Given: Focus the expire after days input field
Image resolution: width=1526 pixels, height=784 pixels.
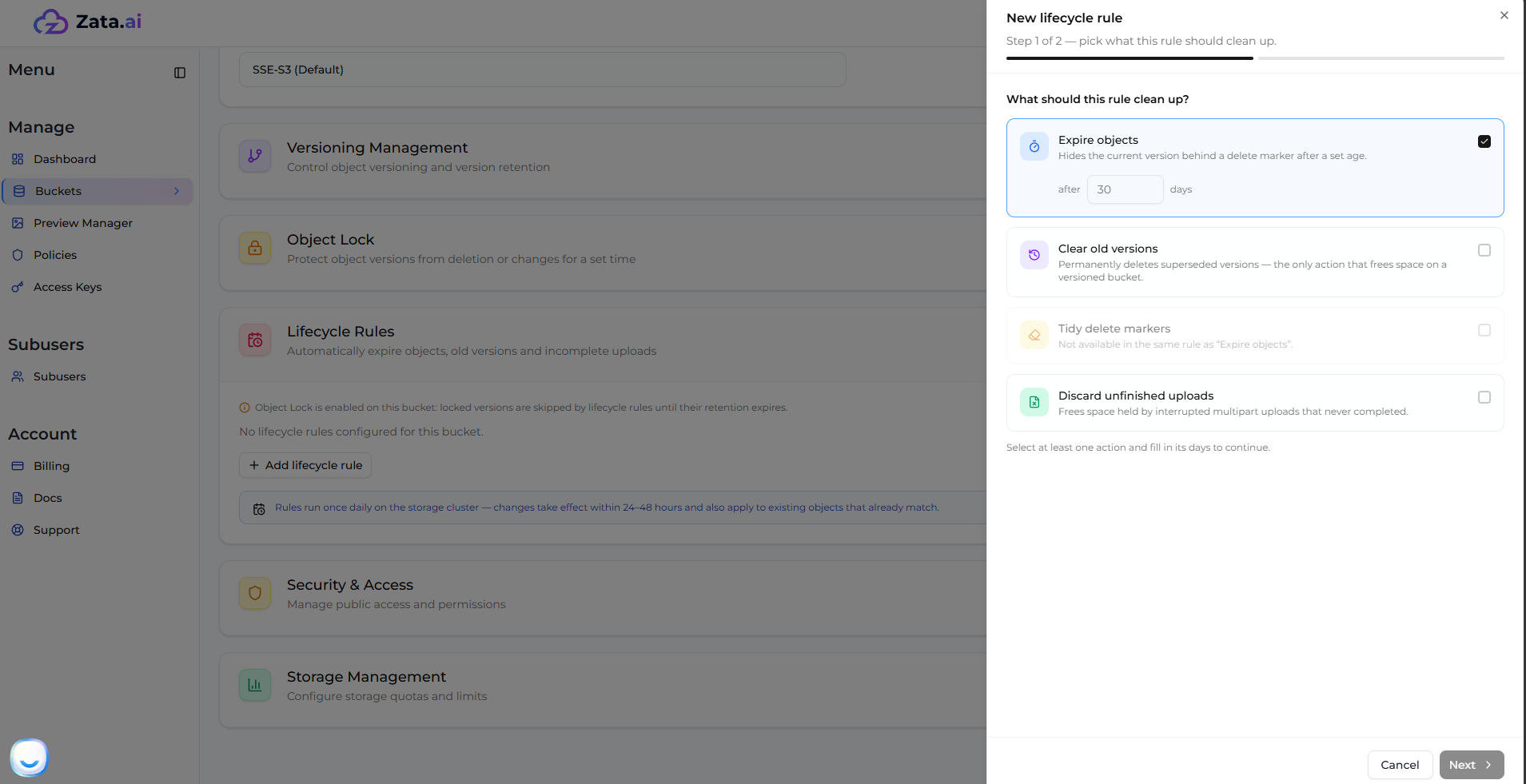Looking at the screenshot, I should pos(1125,189).
